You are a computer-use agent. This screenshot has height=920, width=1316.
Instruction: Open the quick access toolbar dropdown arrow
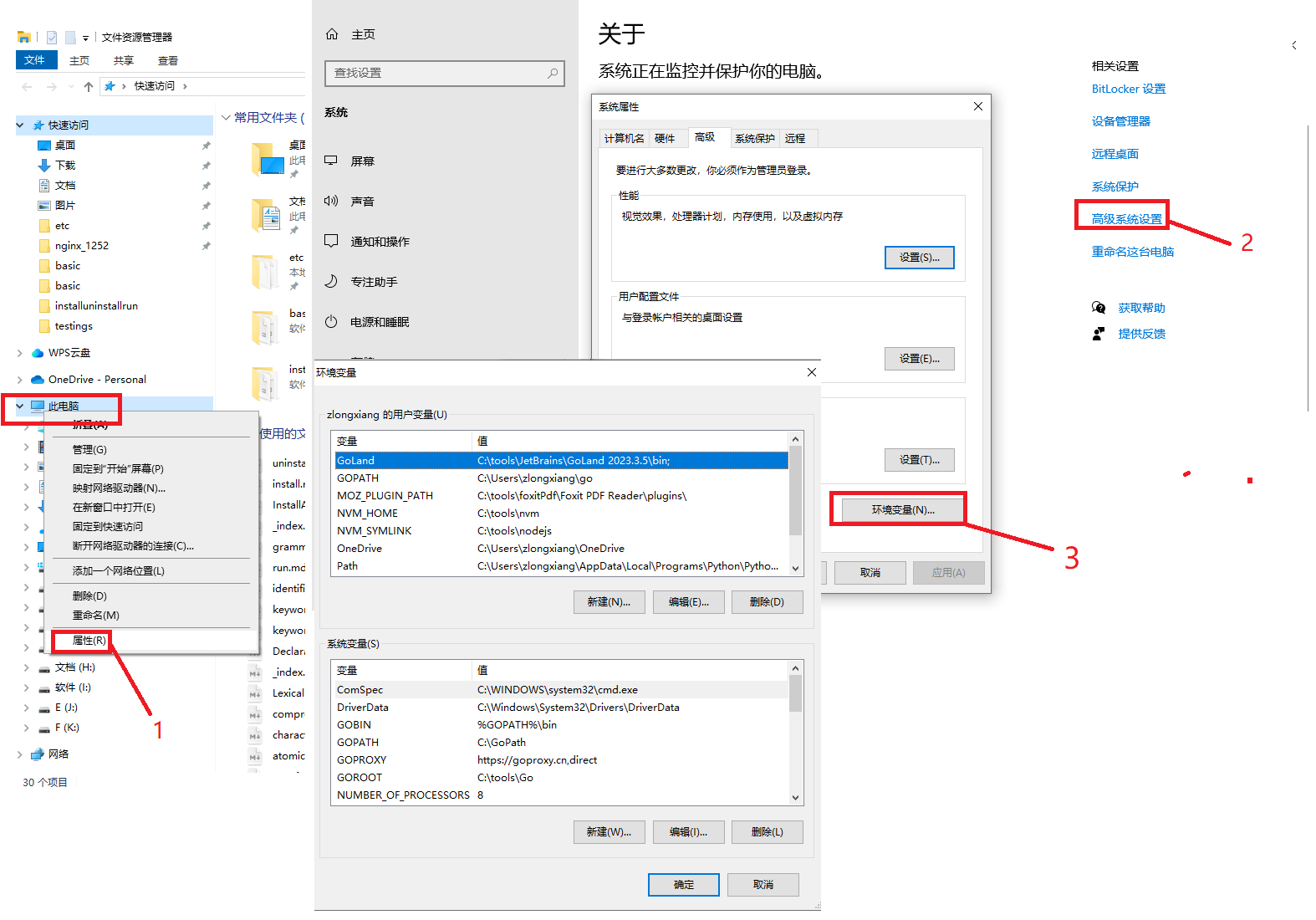click(x=85, y=38)
